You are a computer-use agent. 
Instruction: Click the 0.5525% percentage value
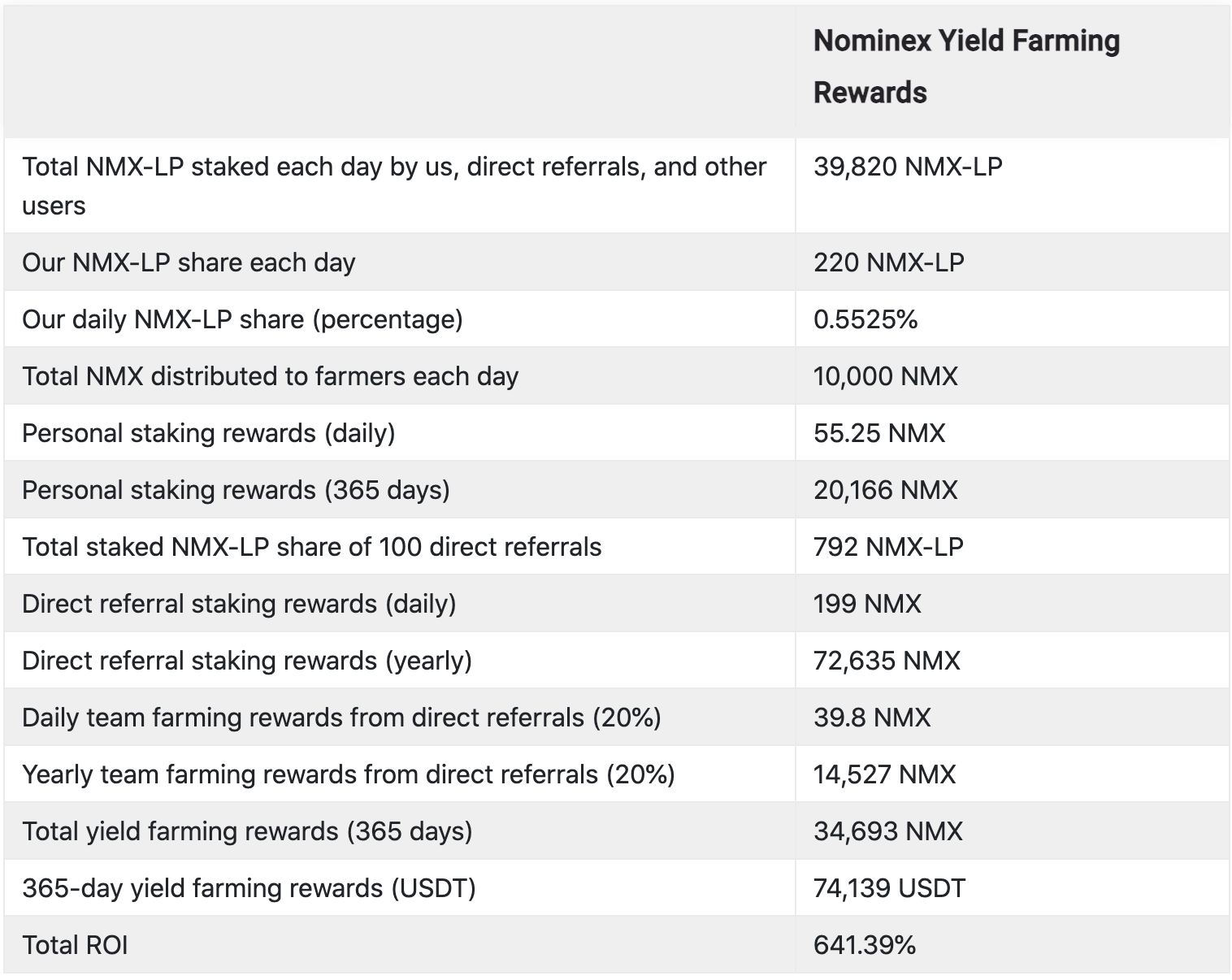pos(865,319)
